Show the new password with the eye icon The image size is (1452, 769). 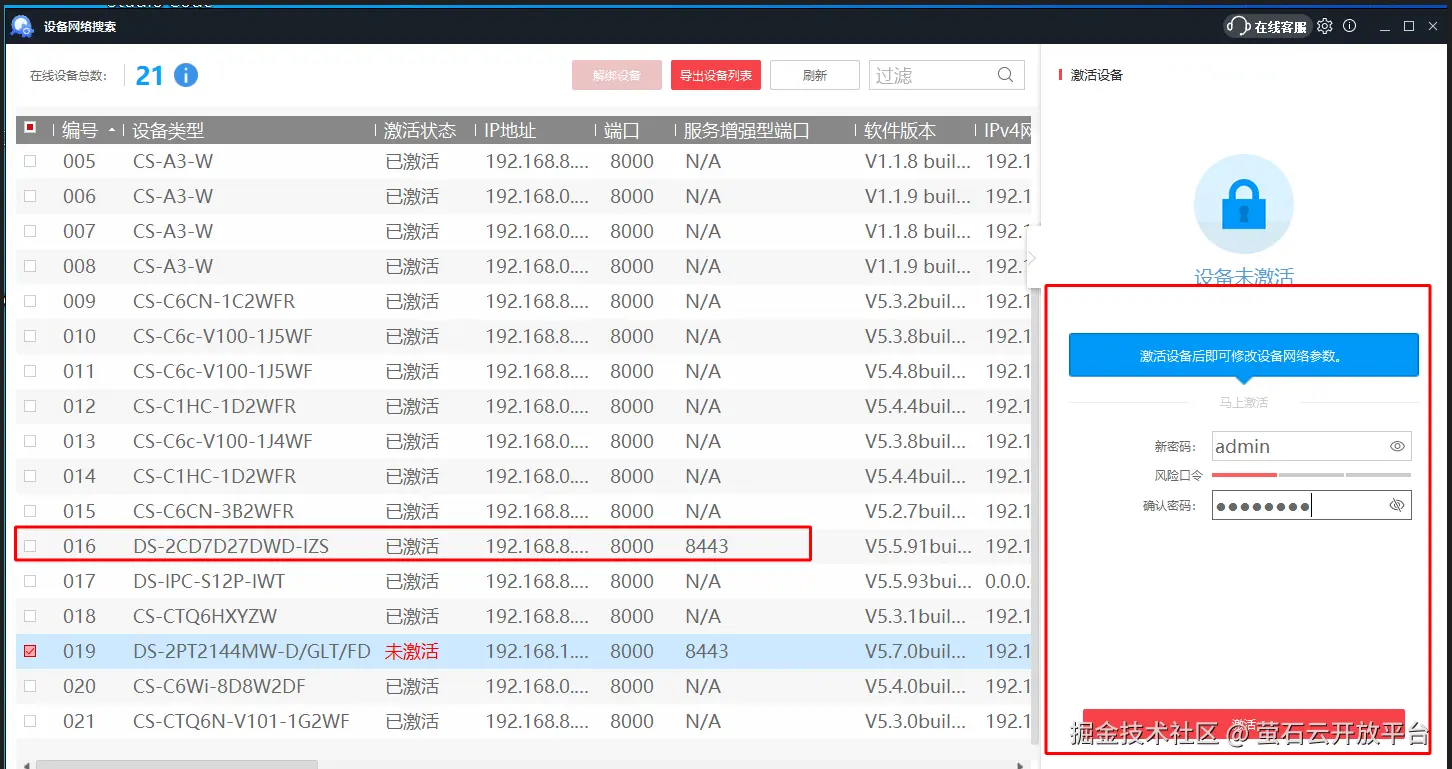[x=1397, y=447]
